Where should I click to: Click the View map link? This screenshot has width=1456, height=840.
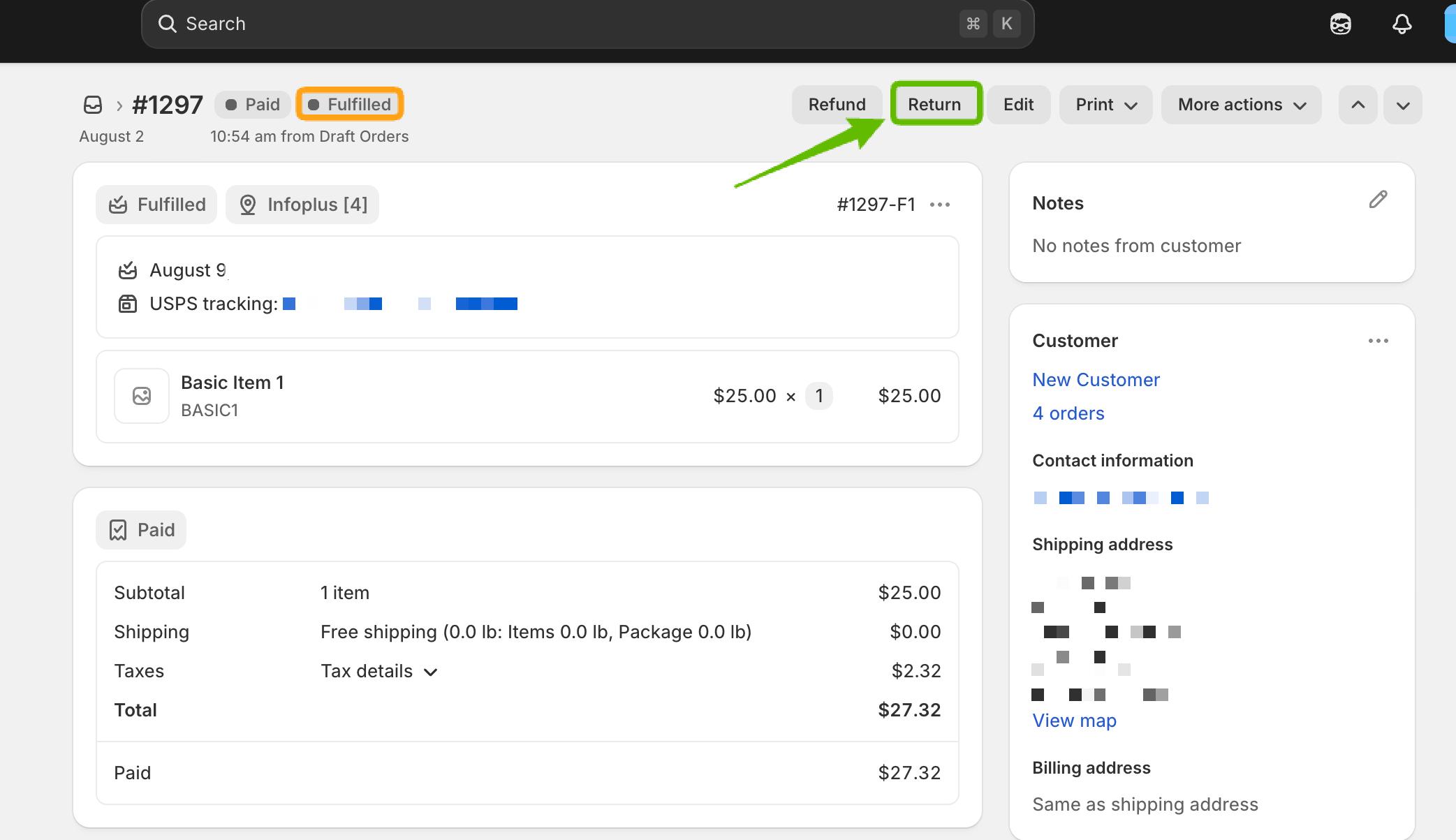(x=1074, y=721)
